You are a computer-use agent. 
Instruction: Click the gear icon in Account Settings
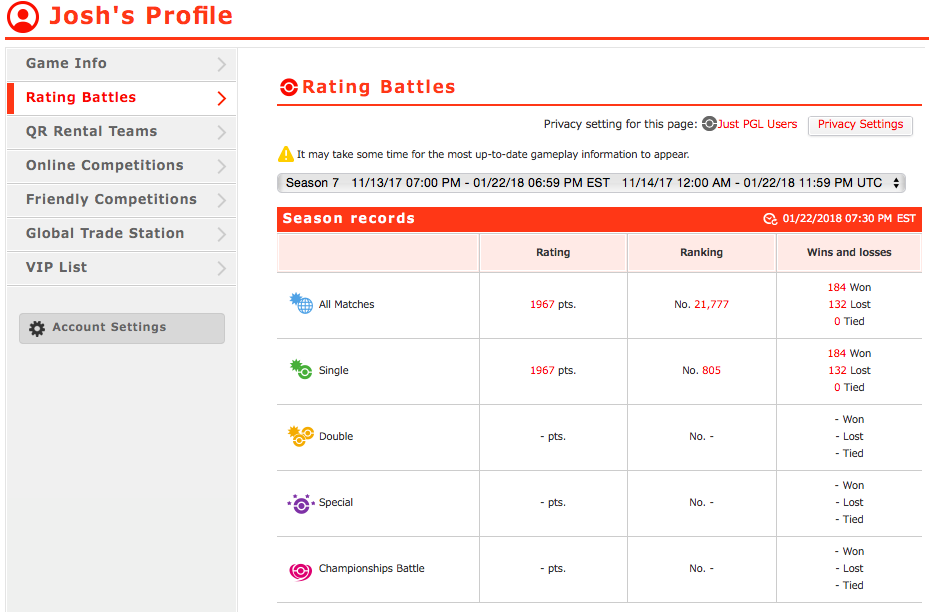(x=37, y=328)
